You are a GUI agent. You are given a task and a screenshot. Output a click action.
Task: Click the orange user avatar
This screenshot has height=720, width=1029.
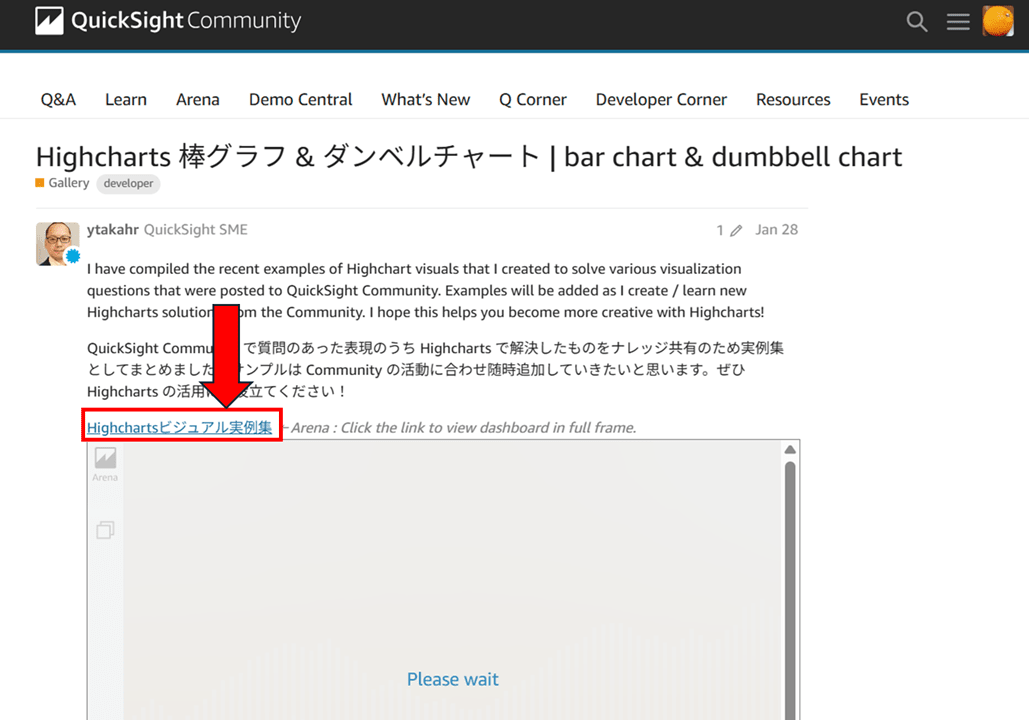pos(998,21)
